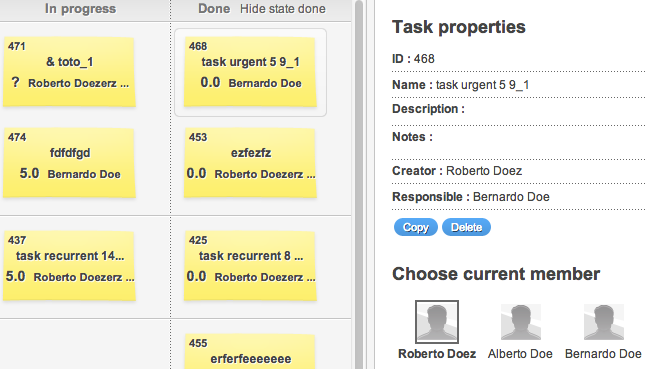Open task 455 erferfeeeeeee note
Screen dimensions: 646x369
coord(250,351)
